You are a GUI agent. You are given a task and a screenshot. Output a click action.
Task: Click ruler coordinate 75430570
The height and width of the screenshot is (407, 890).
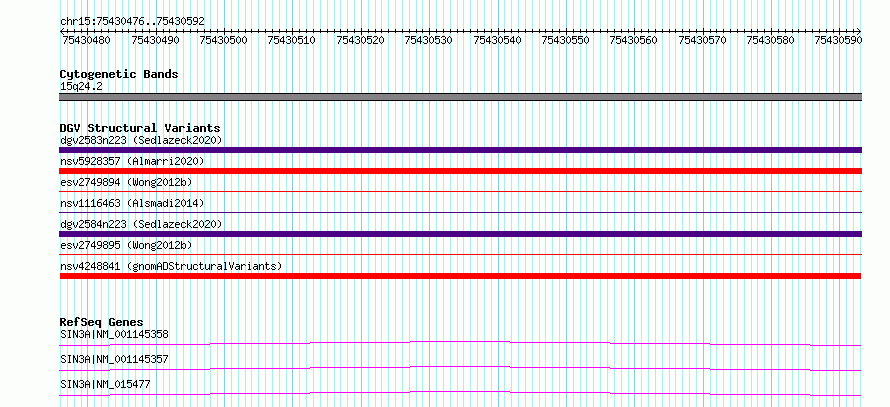point(702,40)
